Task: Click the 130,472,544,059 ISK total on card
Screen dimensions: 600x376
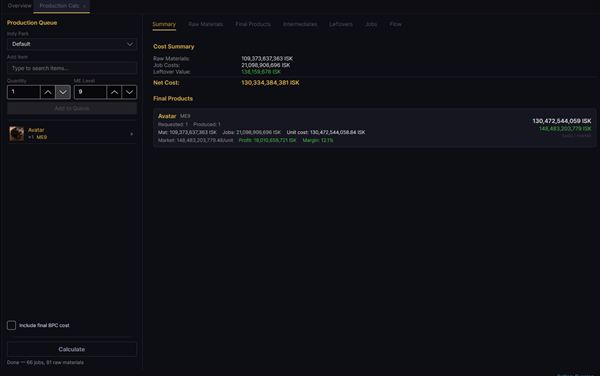Action: pos(562,121)
